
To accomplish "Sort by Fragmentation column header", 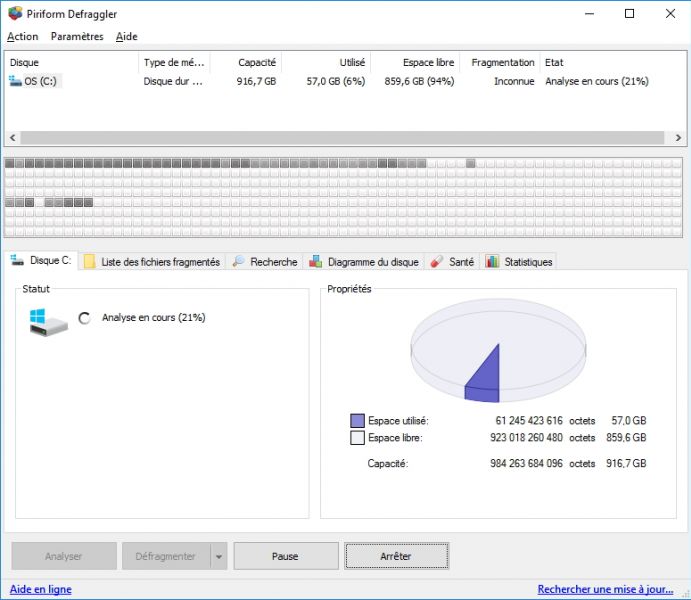I will click(500, 63).
